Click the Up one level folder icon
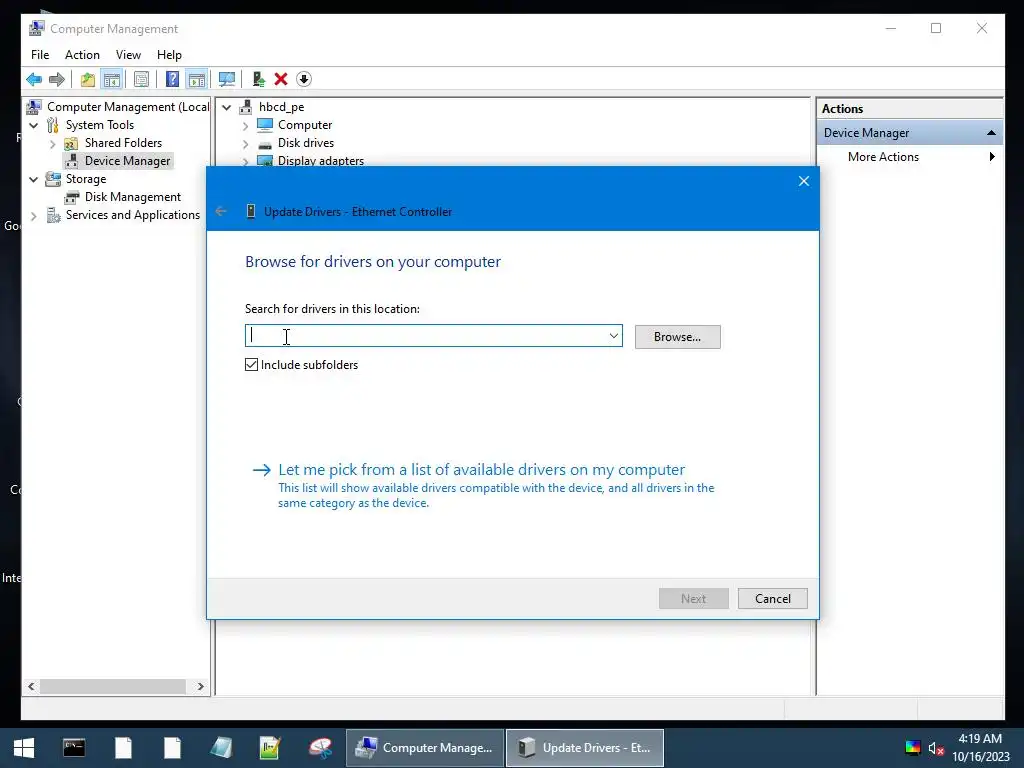 (88, 80)
